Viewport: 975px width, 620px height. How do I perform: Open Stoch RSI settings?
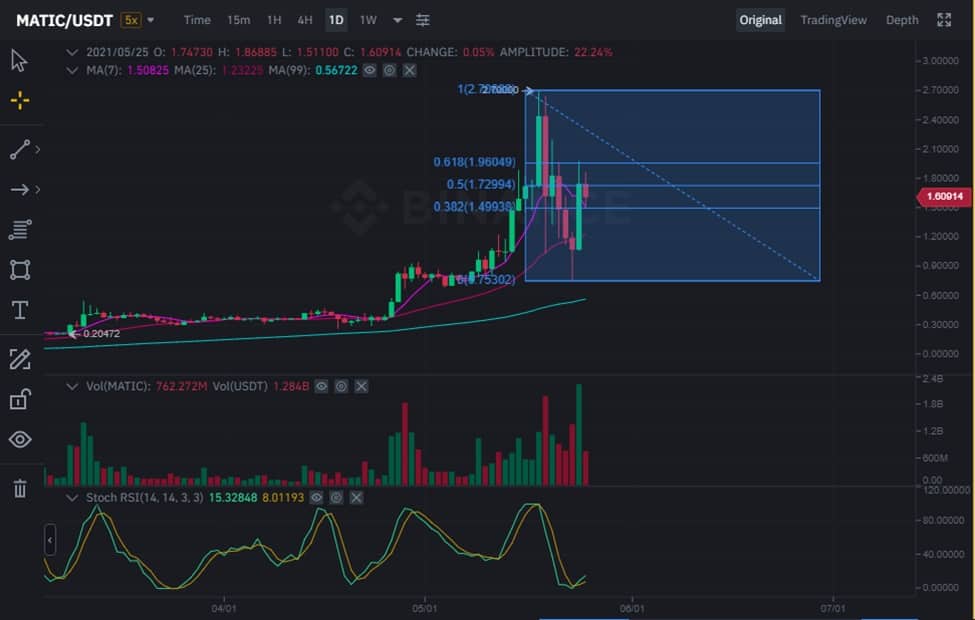click(x=336, y=497)
